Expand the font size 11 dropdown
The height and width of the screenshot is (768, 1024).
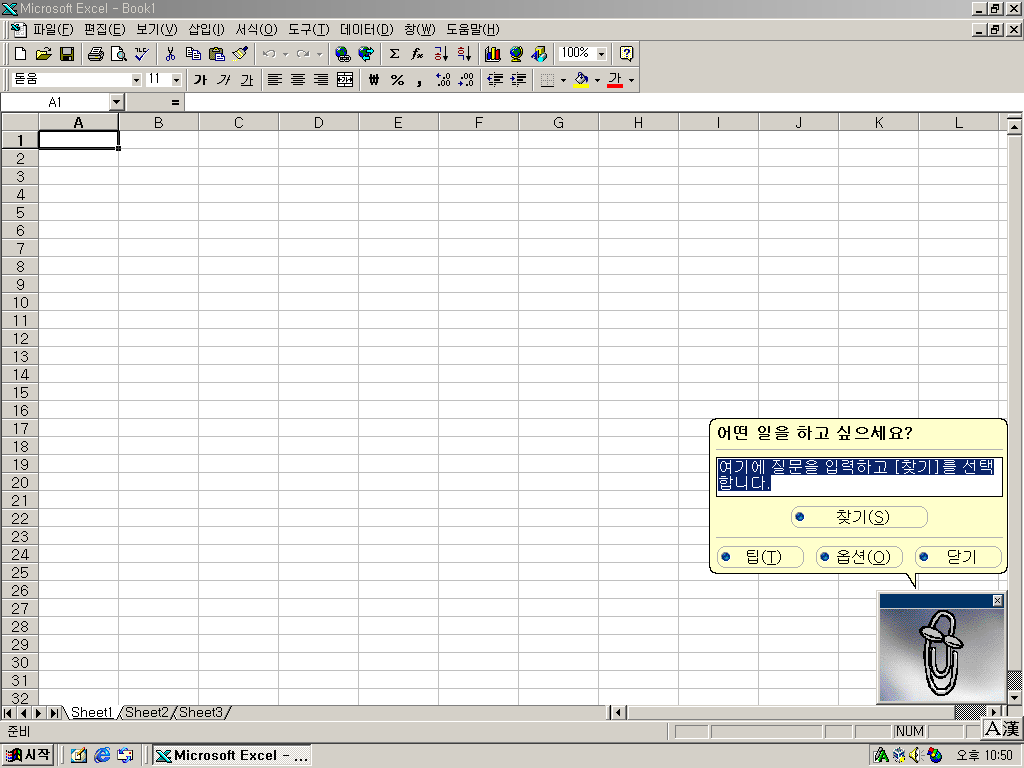(x=176, y=80)
